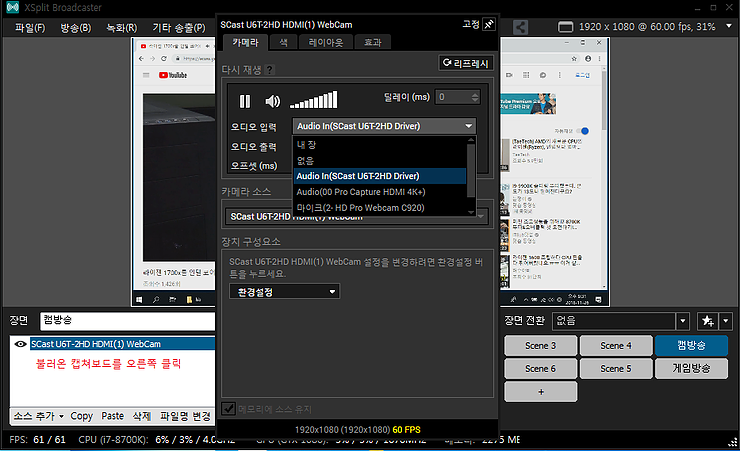Viewport: 740px width, 451px height.
Task: Toggle visibility eye for SCast U6T-2HD source
Action: point(20,344)
